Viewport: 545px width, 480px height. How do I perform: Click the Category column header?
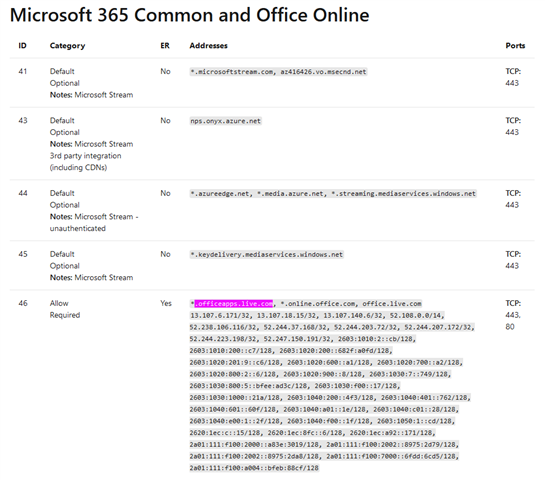point(67,46)
